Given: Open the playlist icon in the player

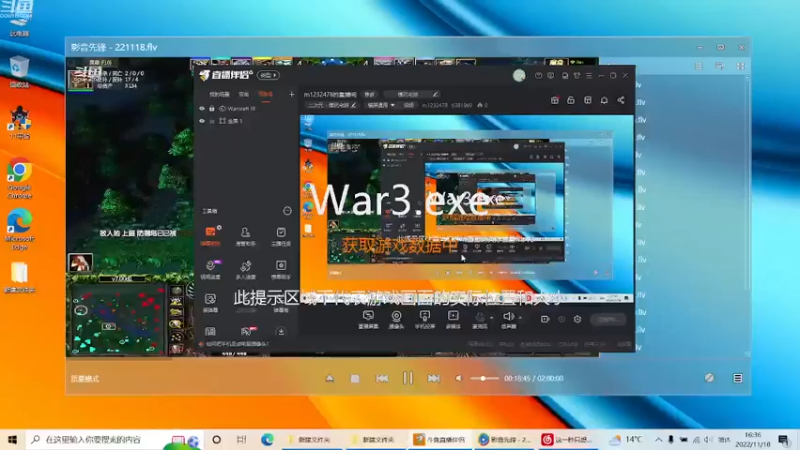Looking at the screenshot, I should pyautogui.click(x=738, y=378).
